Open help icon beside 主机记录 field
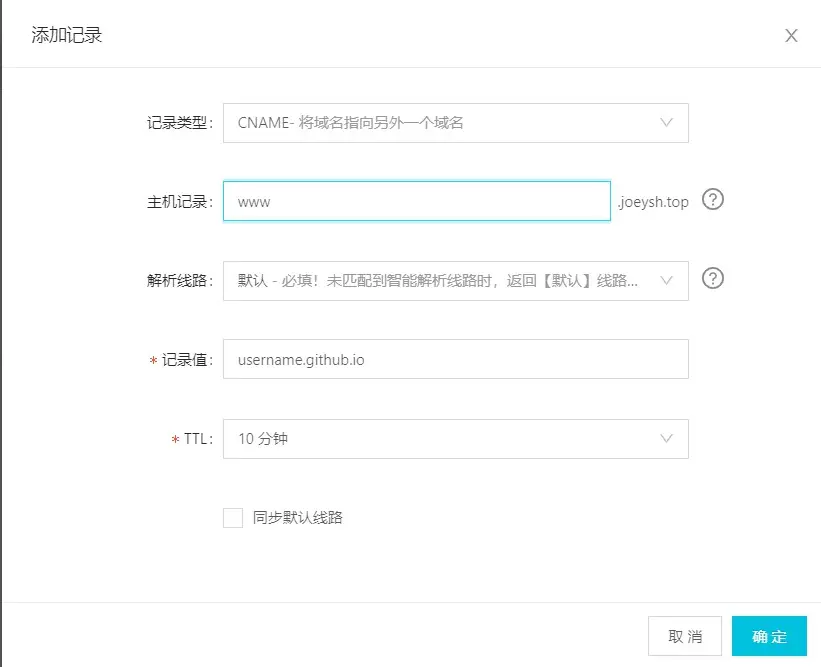The image size is (821, 667). [x=713, y=199]
